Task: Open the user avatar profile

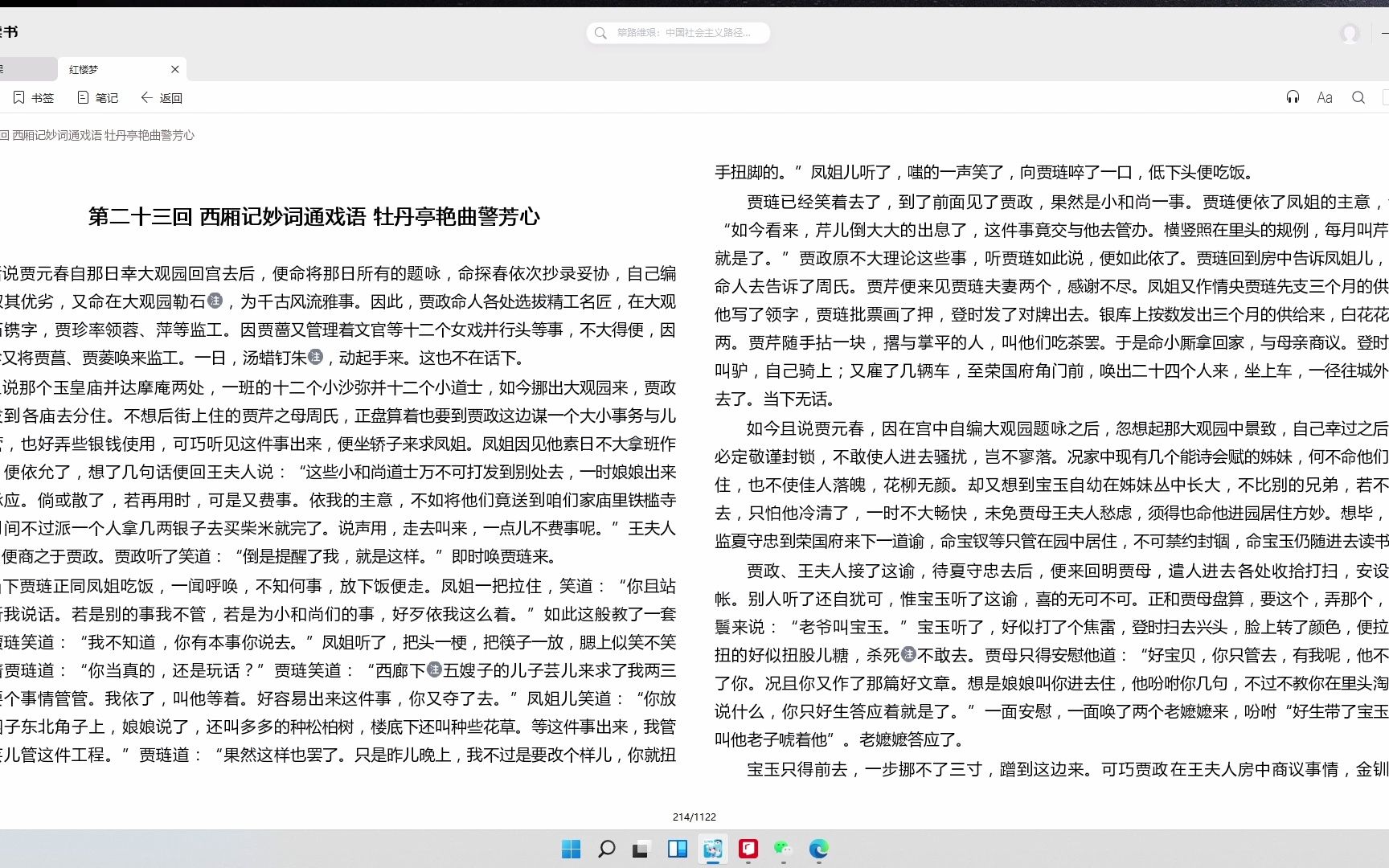Action: coord(1350,33)
